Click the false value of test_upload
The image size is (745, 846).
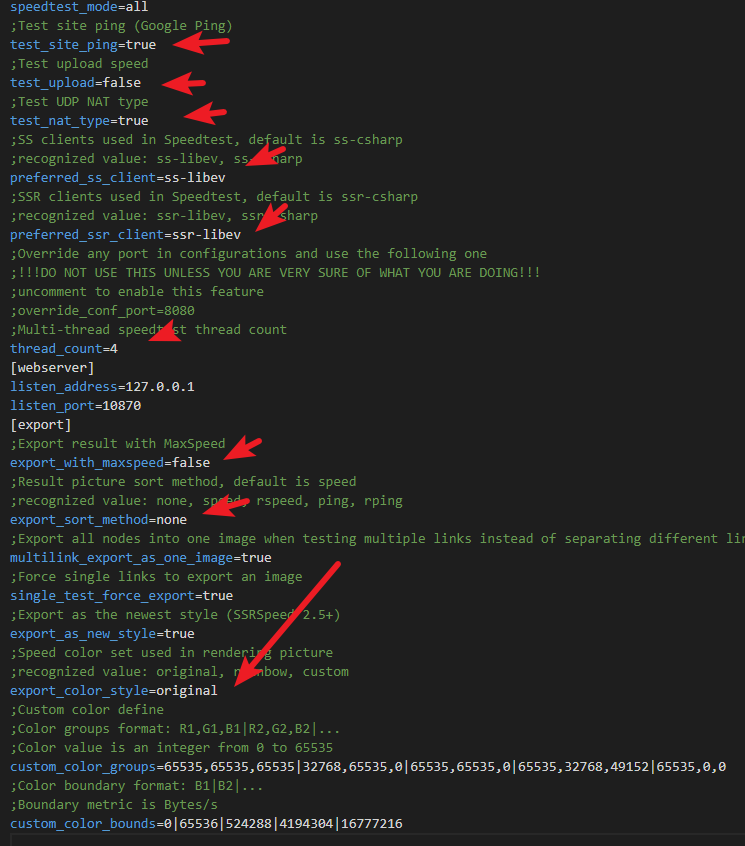pos(121,83)
